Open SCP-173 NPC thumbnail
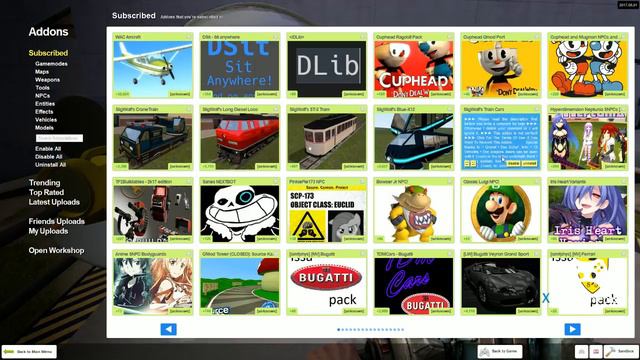 327,213
